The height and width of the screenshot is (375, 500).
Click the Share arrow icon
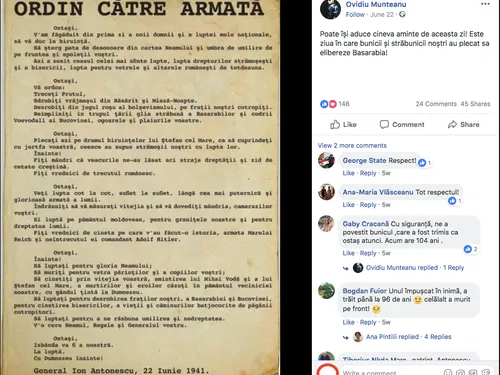[452, 125]
